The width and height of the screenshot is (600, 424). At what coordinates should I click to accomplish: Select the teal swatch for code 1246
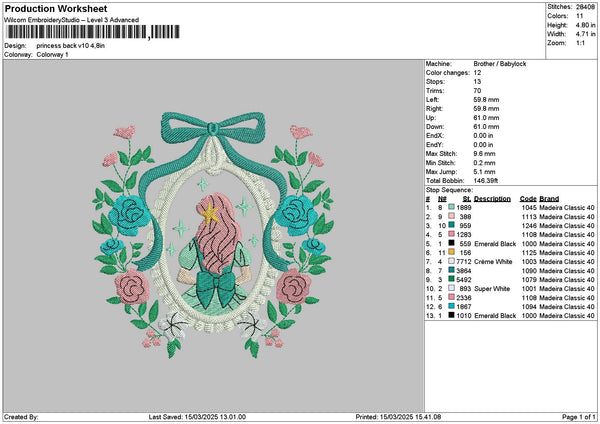(451, 225)
